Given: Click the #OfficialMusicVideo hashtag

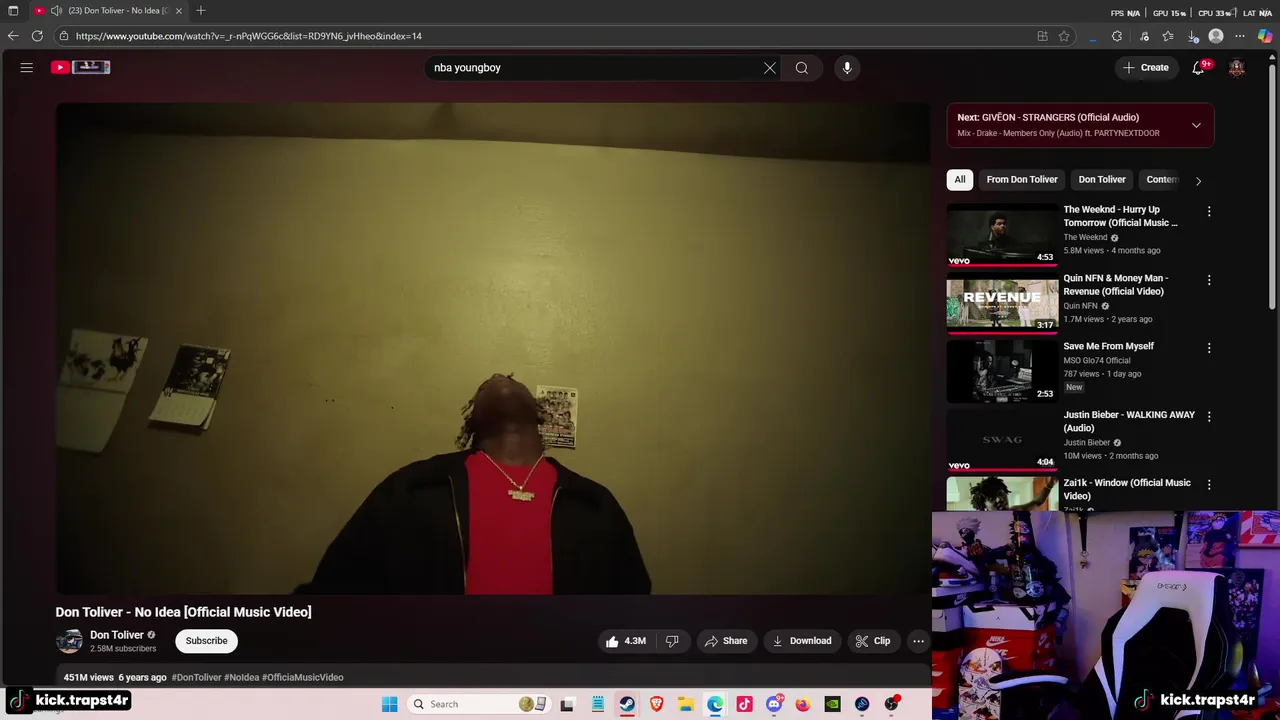Looking at the screenshot, I should coord(302,678).
